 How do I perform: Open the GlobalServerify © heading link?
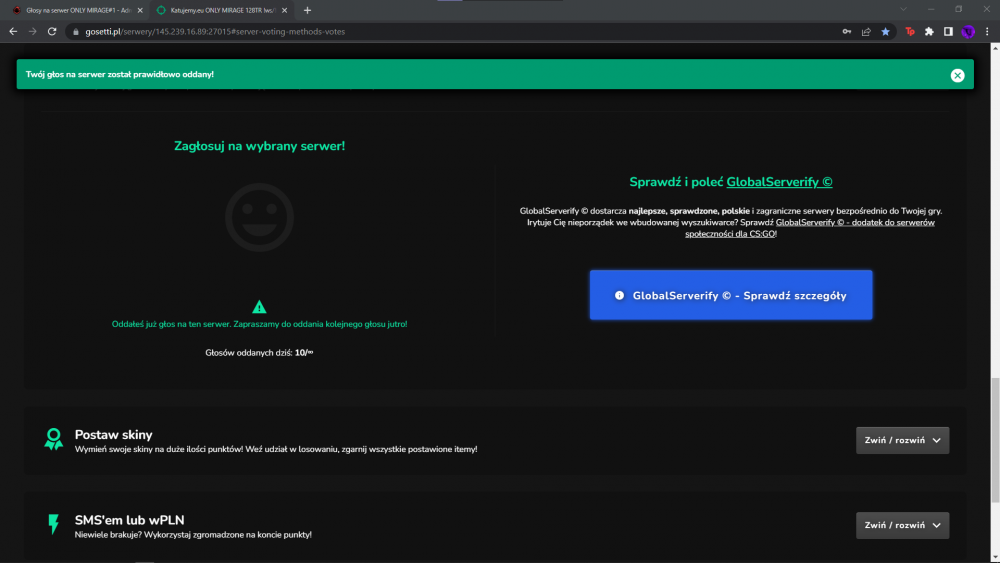[x=779, y=182]
